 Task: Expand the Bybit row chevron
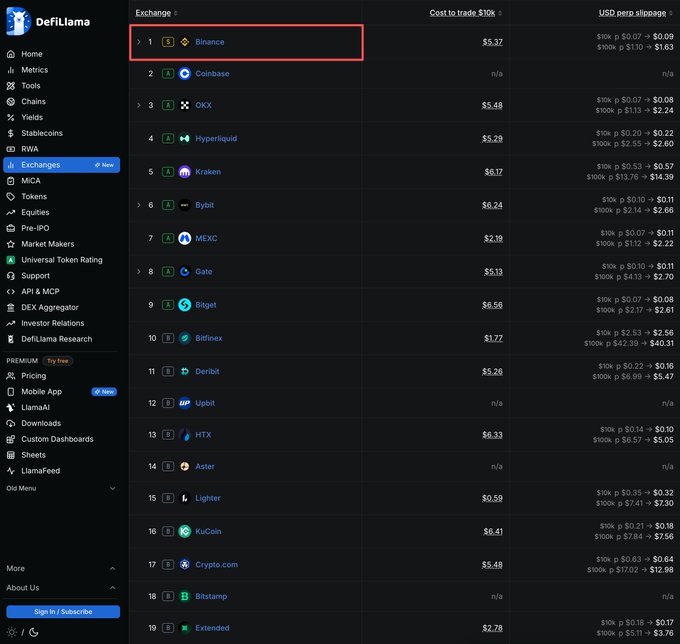[139, 205]
